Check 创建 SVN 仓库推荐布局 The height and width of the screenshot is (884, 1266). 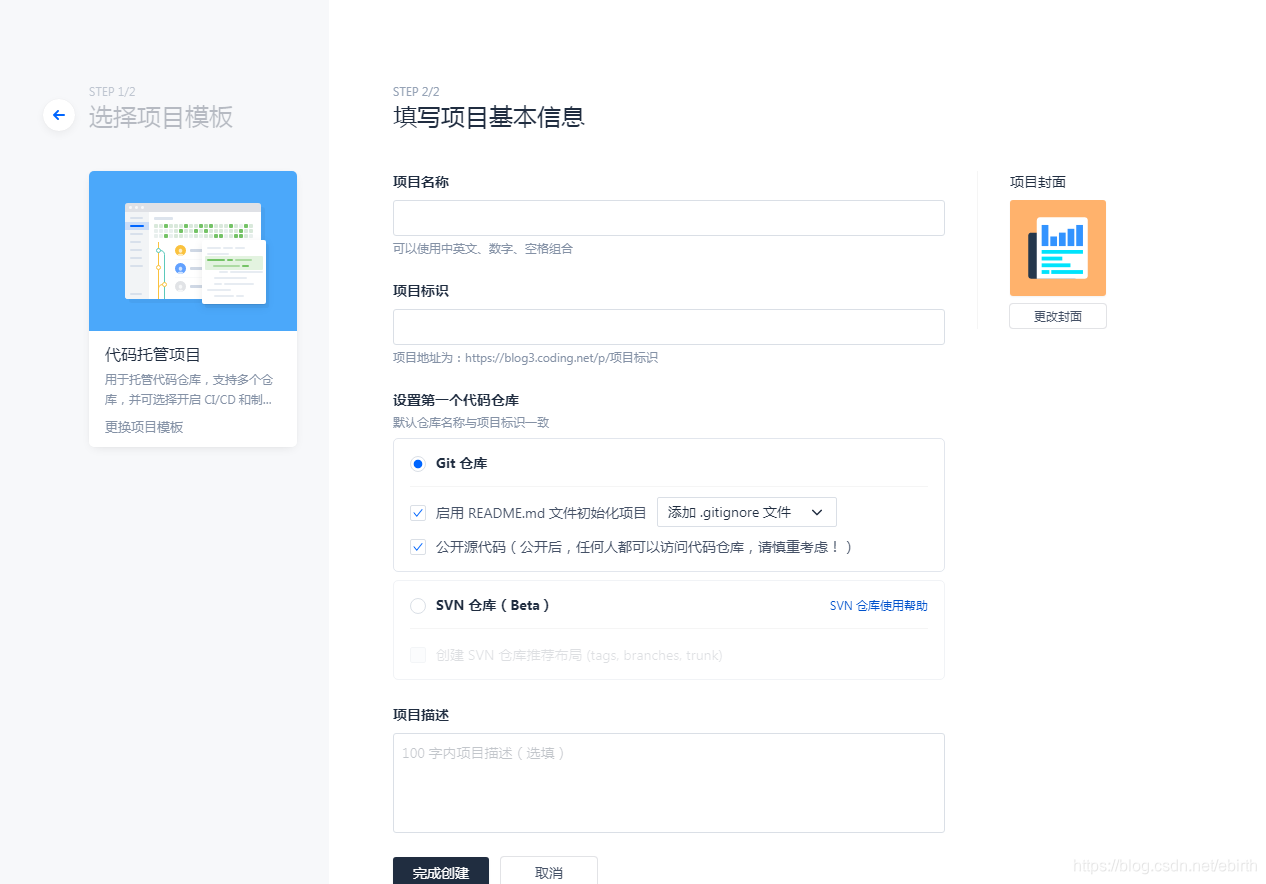(x=417, y=655)
